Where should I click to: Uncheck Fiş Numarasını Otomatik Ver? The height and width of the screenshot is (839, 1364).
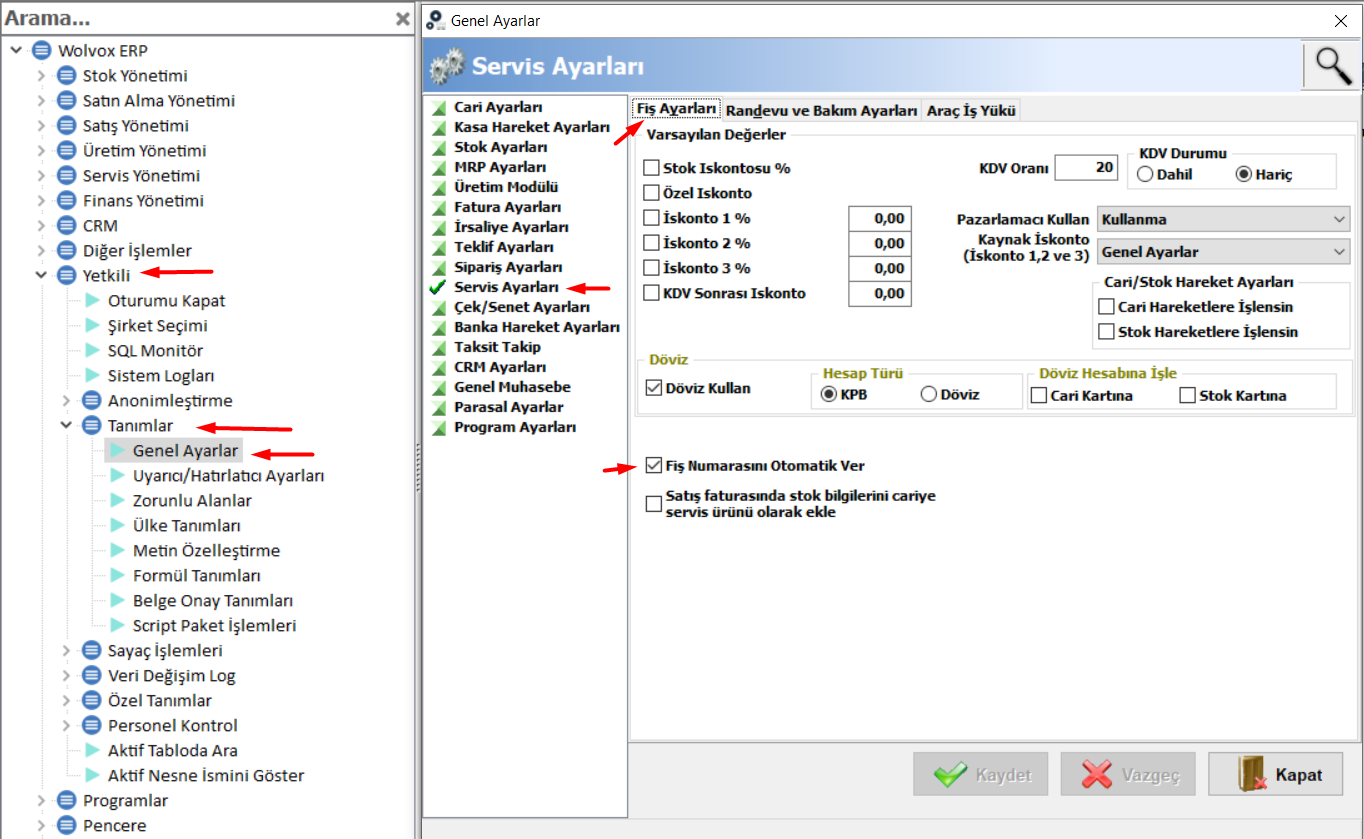[654, 465]
